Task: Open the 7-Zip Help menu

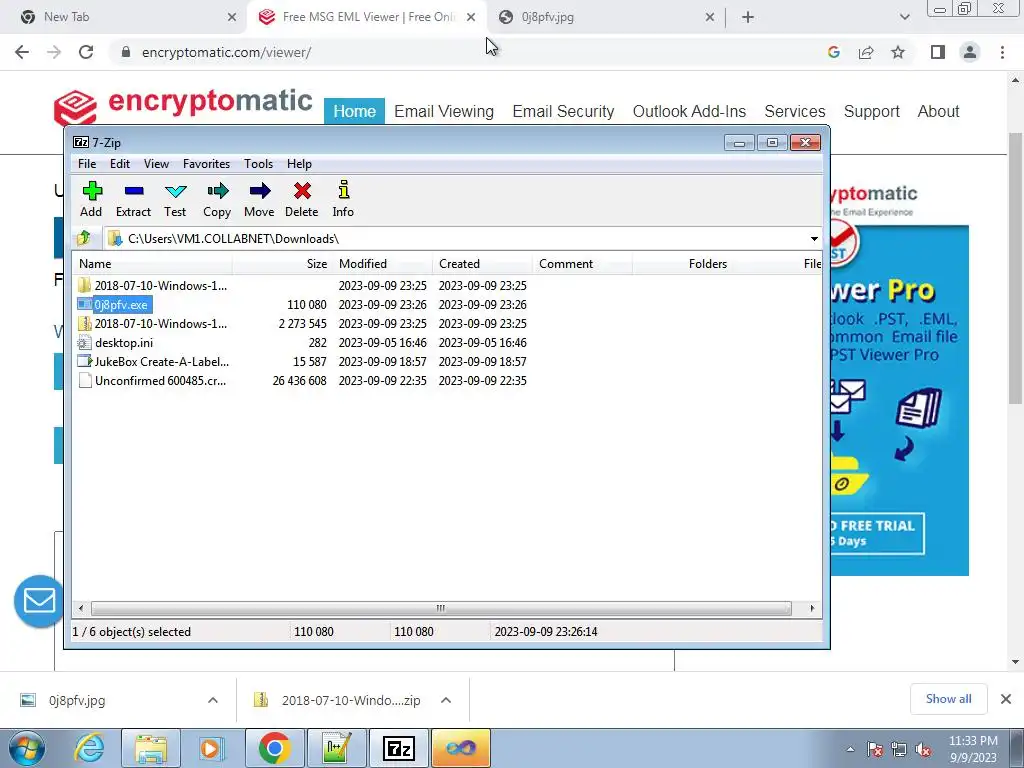Action: click(x=299, y=164)
